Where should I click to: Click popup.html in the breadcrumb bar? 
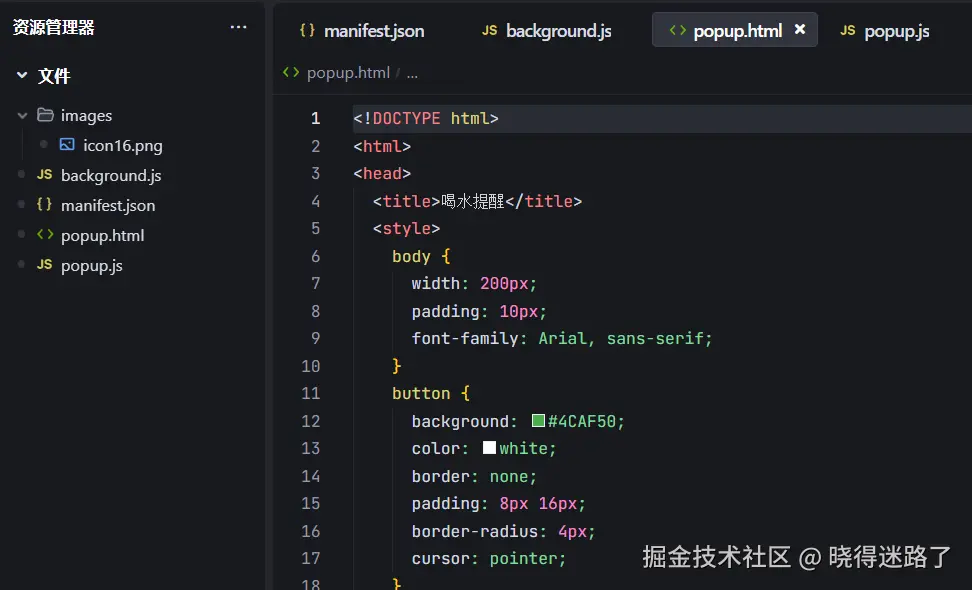[348, 73]
